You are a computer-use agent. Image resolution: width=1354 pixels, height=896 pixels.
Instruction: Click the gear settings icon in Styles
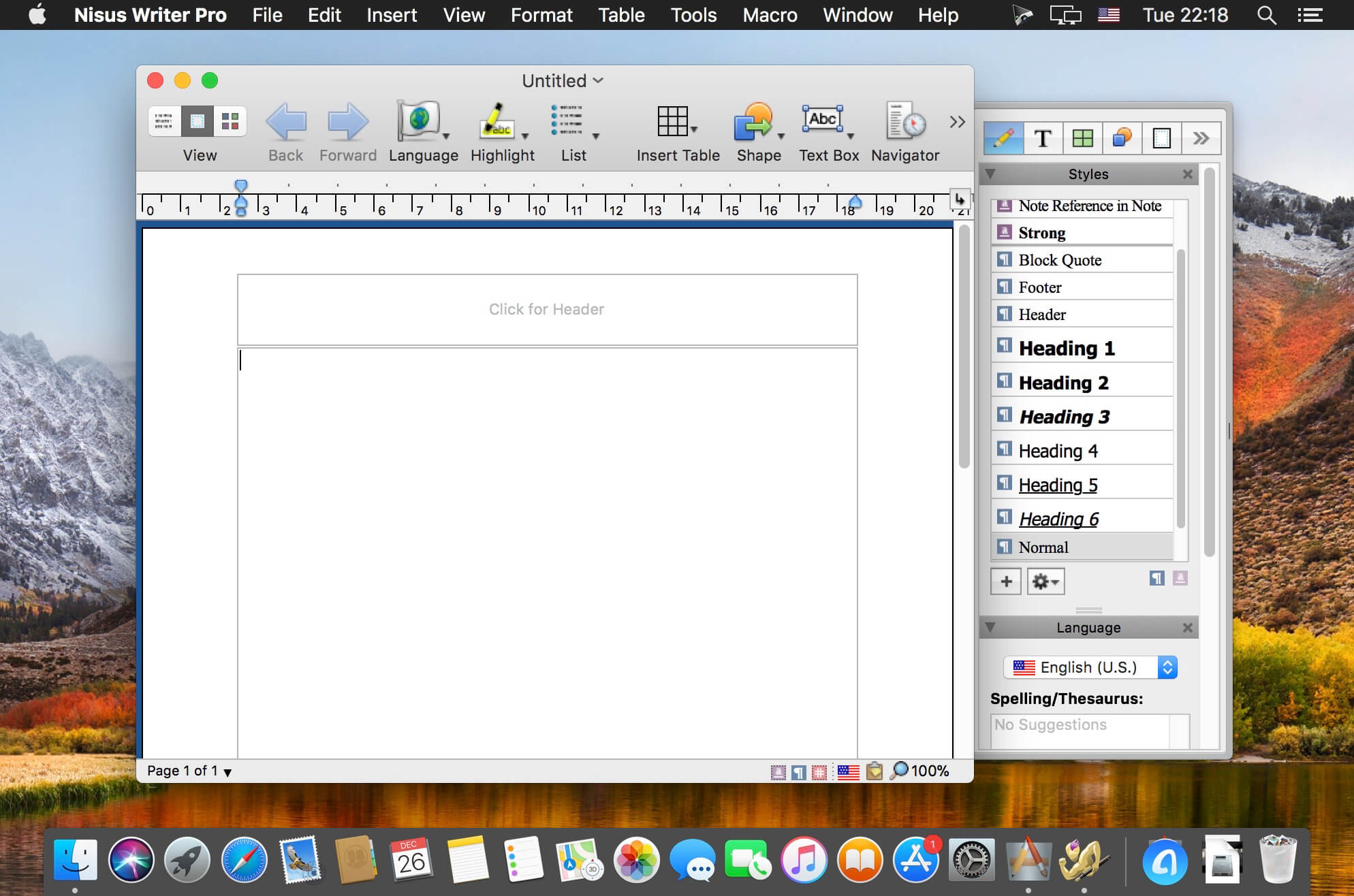click(x=1043, y=581)
